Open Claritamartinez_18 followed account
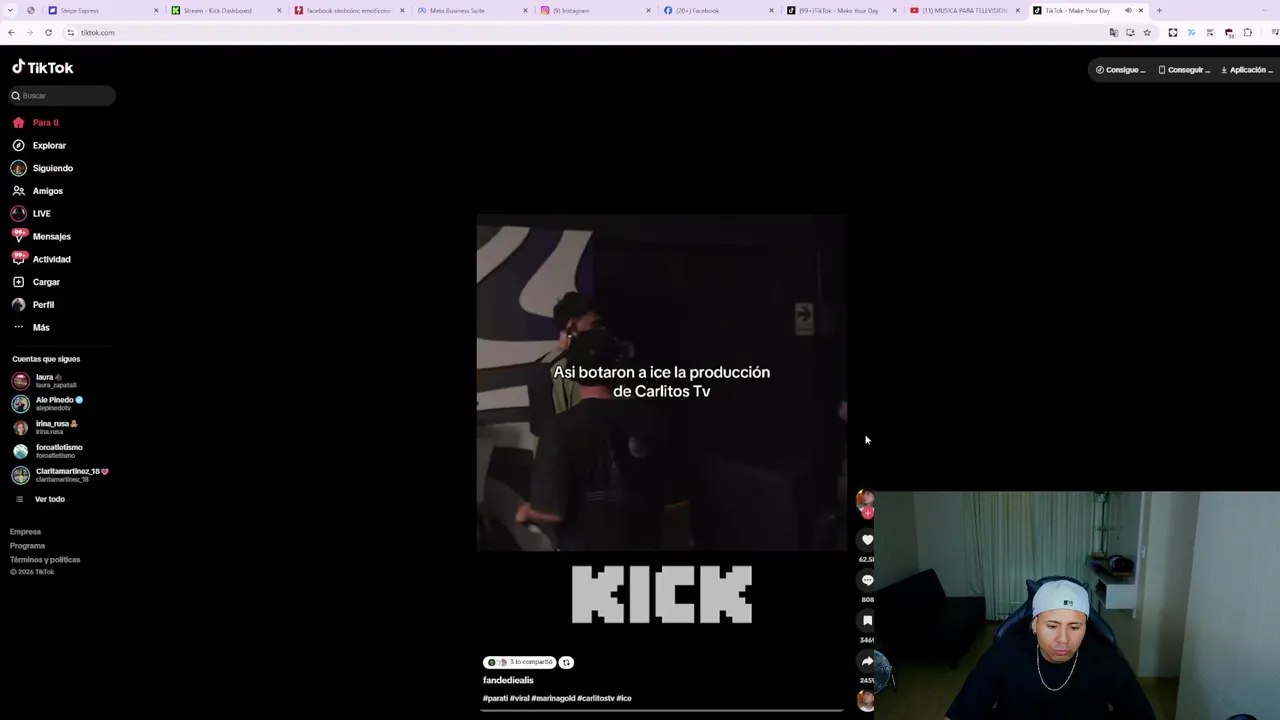1280x720 pixels. (60, 475)
